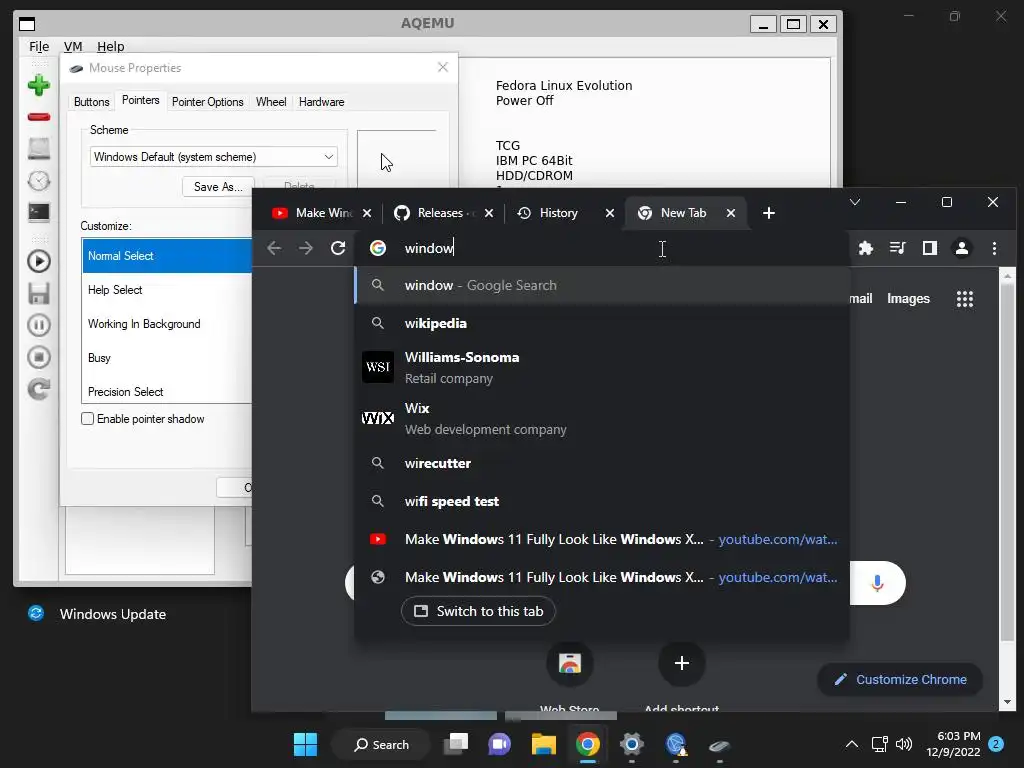
Task: Toggle Chrome side panel icon
Action: (x=929, y=248)
